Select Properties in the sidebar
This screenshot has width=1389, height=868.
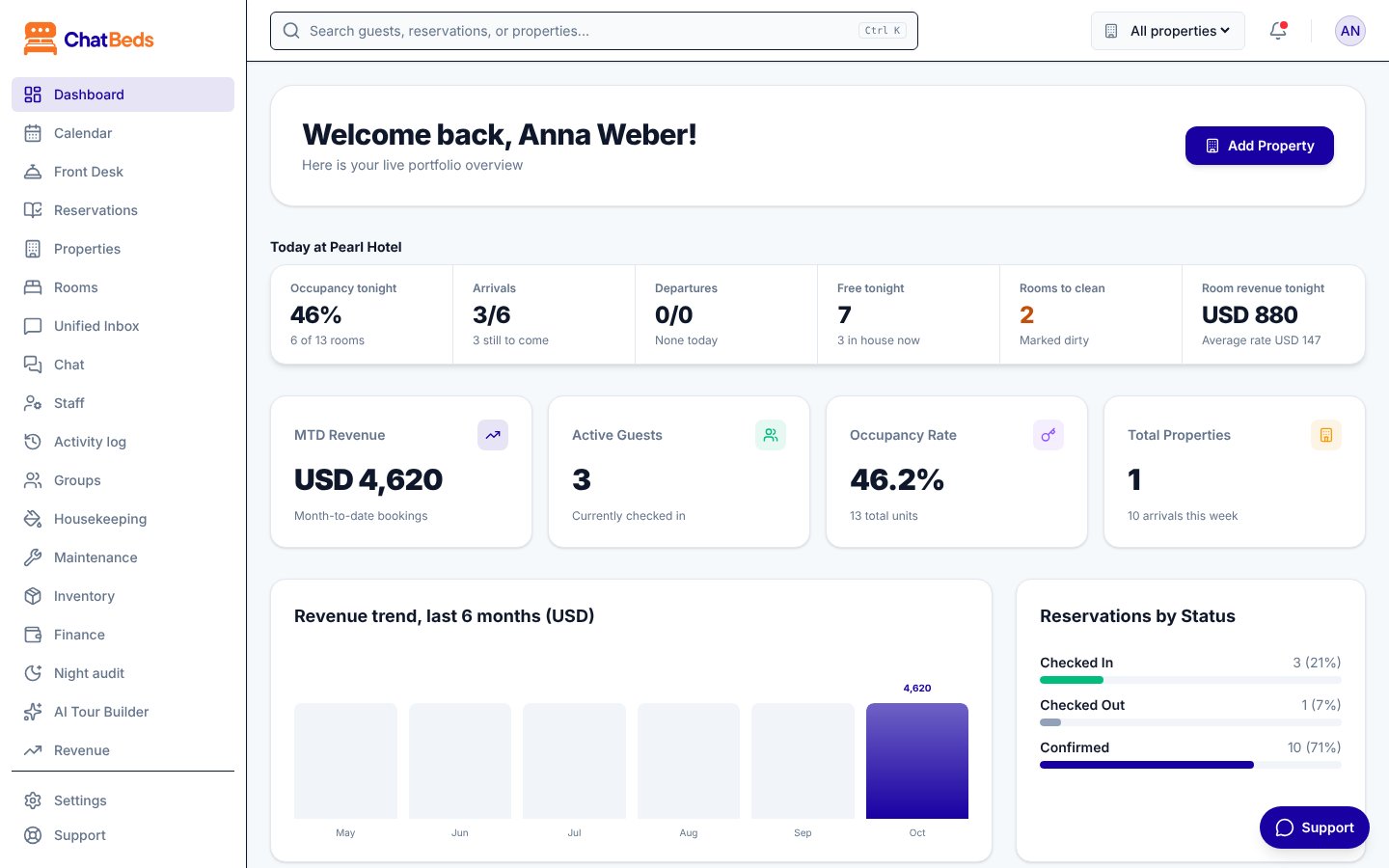coord(123,249)
